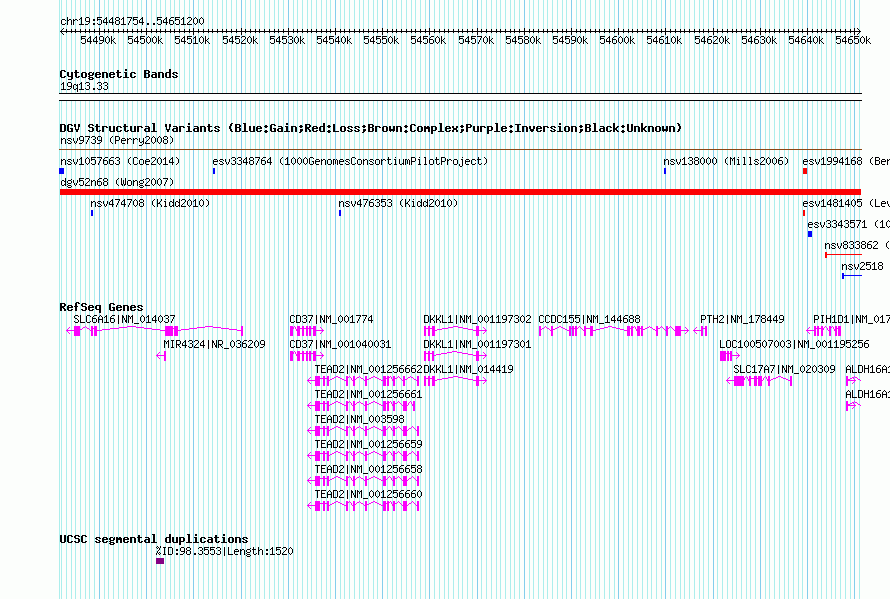Click gene label MIR4324|NR_036209
The image size is (890, 599).
point(214,344)
